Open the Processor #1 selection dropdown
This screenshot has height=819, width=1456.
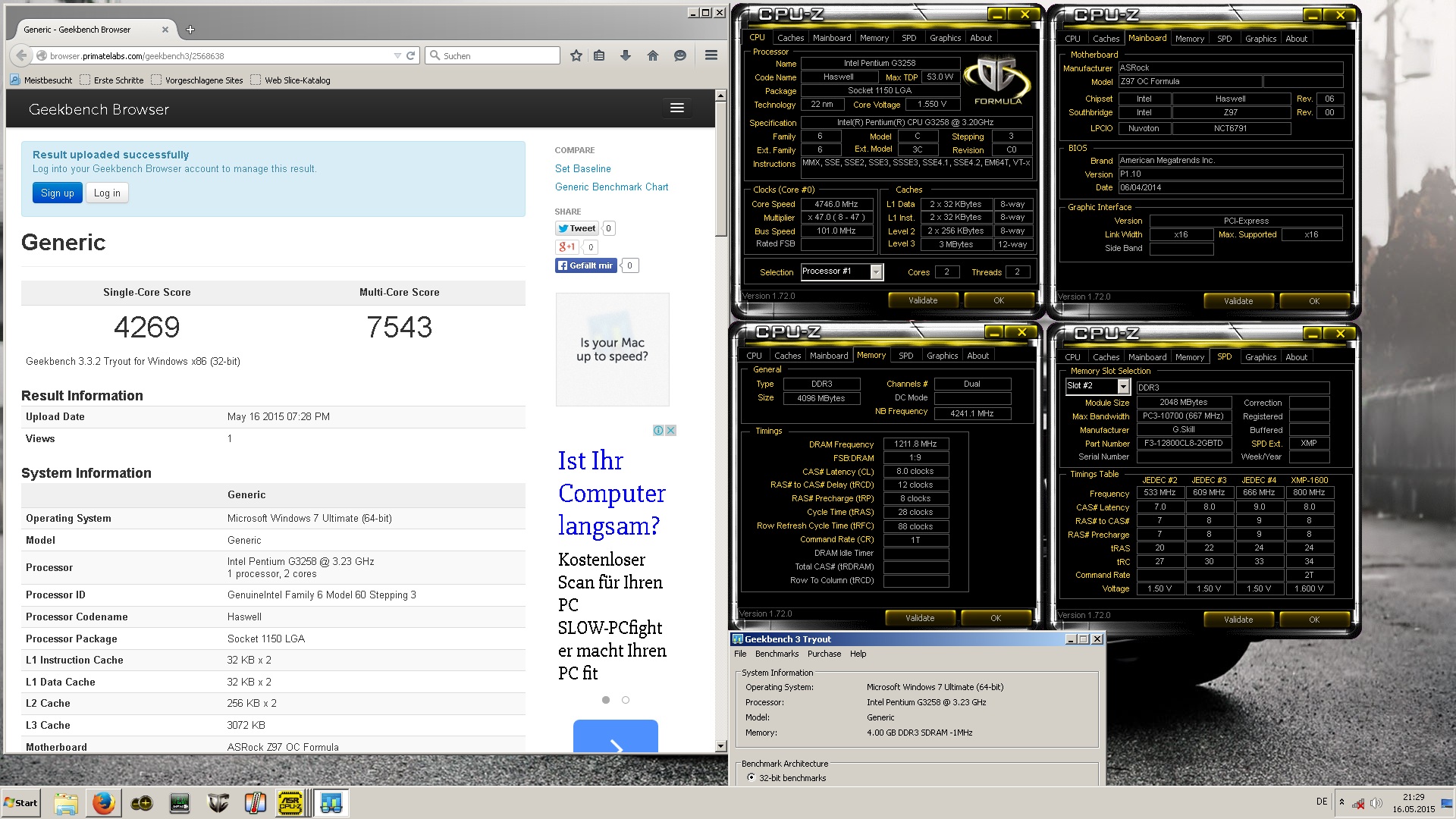(x=877, y=271)
